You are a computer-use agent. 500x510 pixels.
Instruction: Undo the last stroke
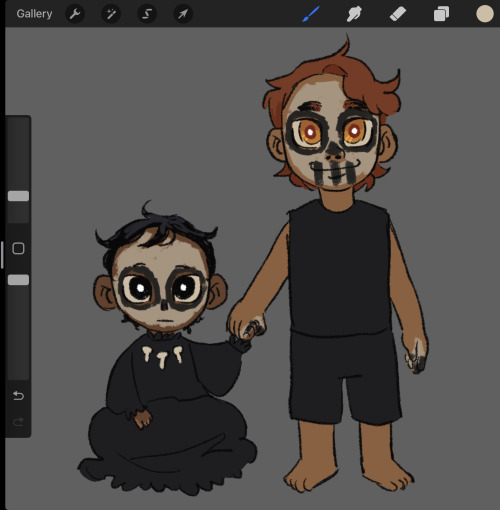pos(18,396)
